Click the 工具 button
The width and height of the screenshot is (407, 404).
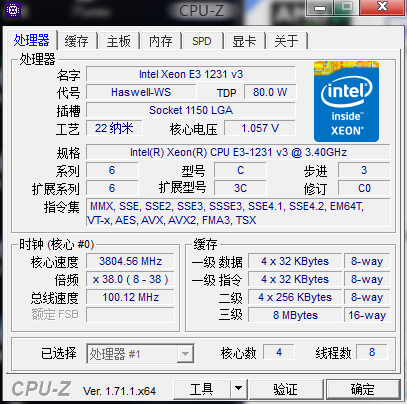tap(202, 389)
